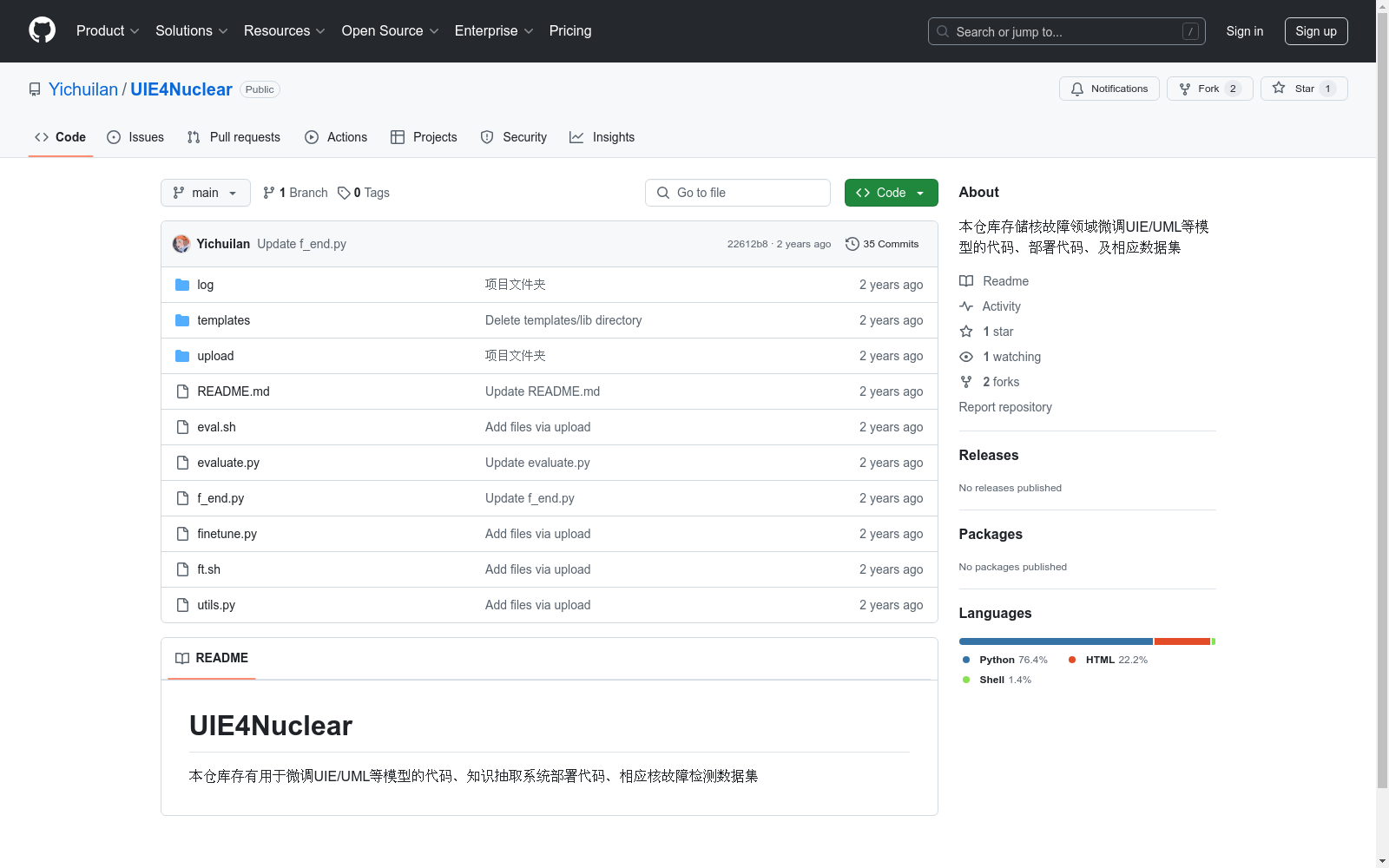Click the history clock icon near 35 Commits

(852, 244)
